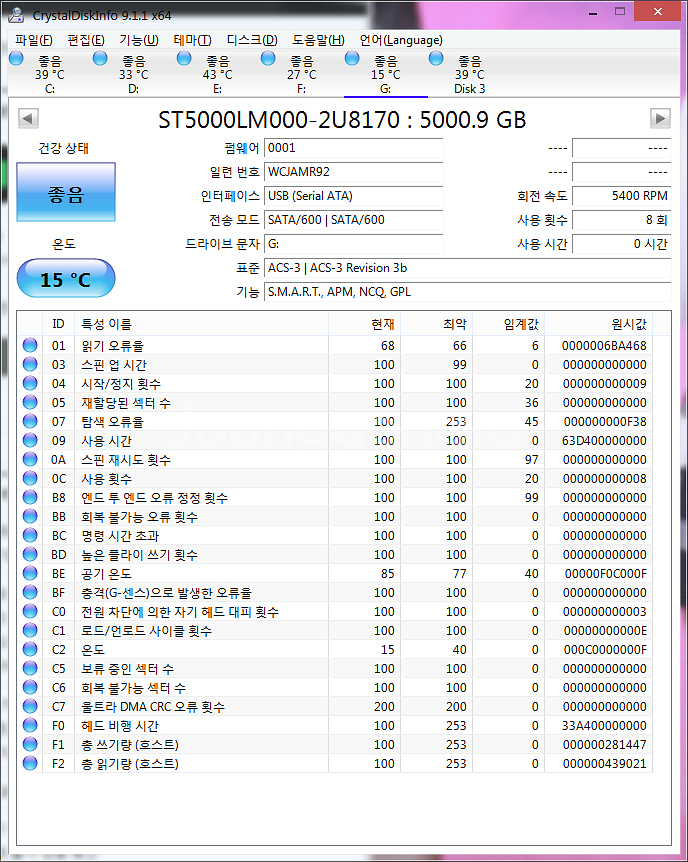The height and width of the screenshot is (862, 688).
Task: Click the firmware field showing 0001
Action: click(354, 148)
